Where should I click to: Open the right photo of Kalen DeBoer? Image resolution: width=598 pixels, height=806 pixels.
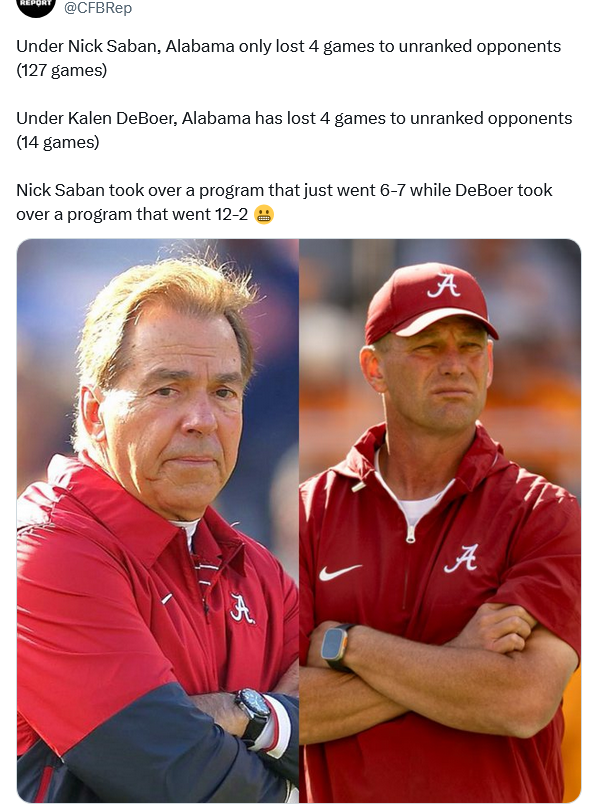pyautogui.click(x=440, y=520)
